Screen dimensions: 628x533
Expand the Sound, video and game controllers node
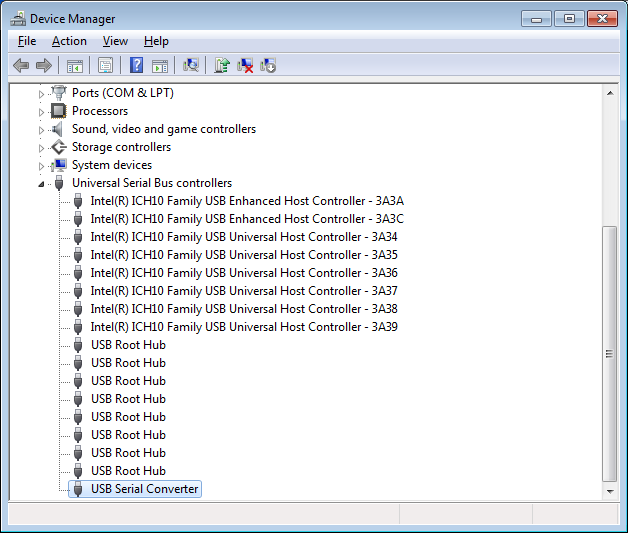[x=42, y=130]
